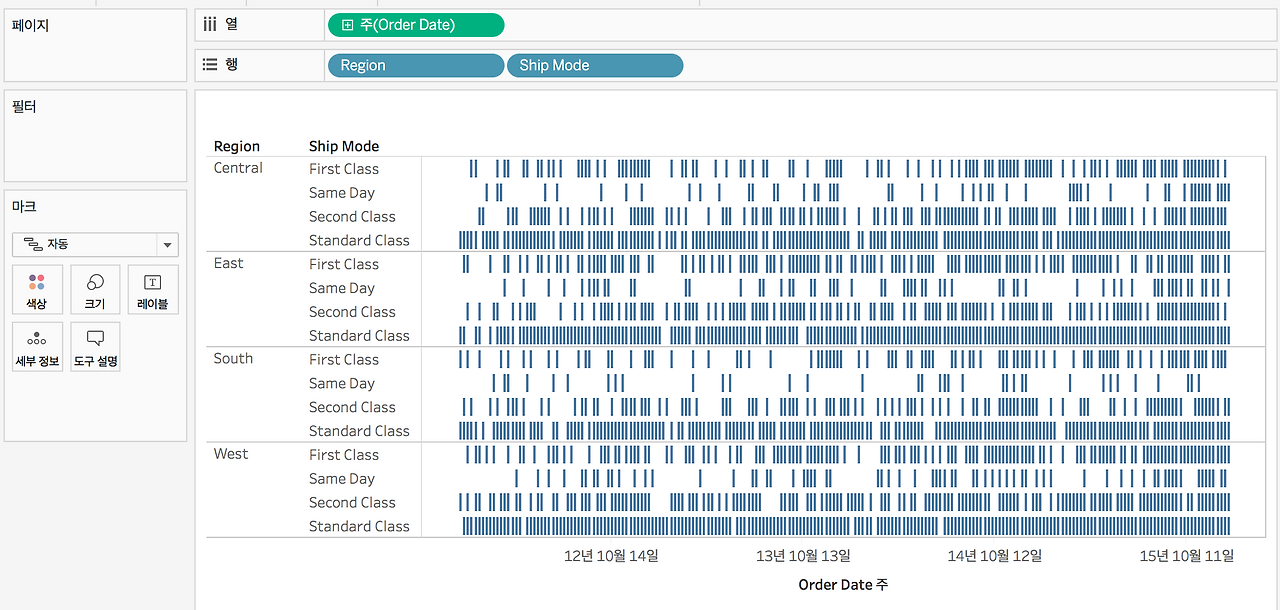This screenshot has width=1280, height=610.
Task: Click Standard Class under South region
Action: tap(359, 431)
